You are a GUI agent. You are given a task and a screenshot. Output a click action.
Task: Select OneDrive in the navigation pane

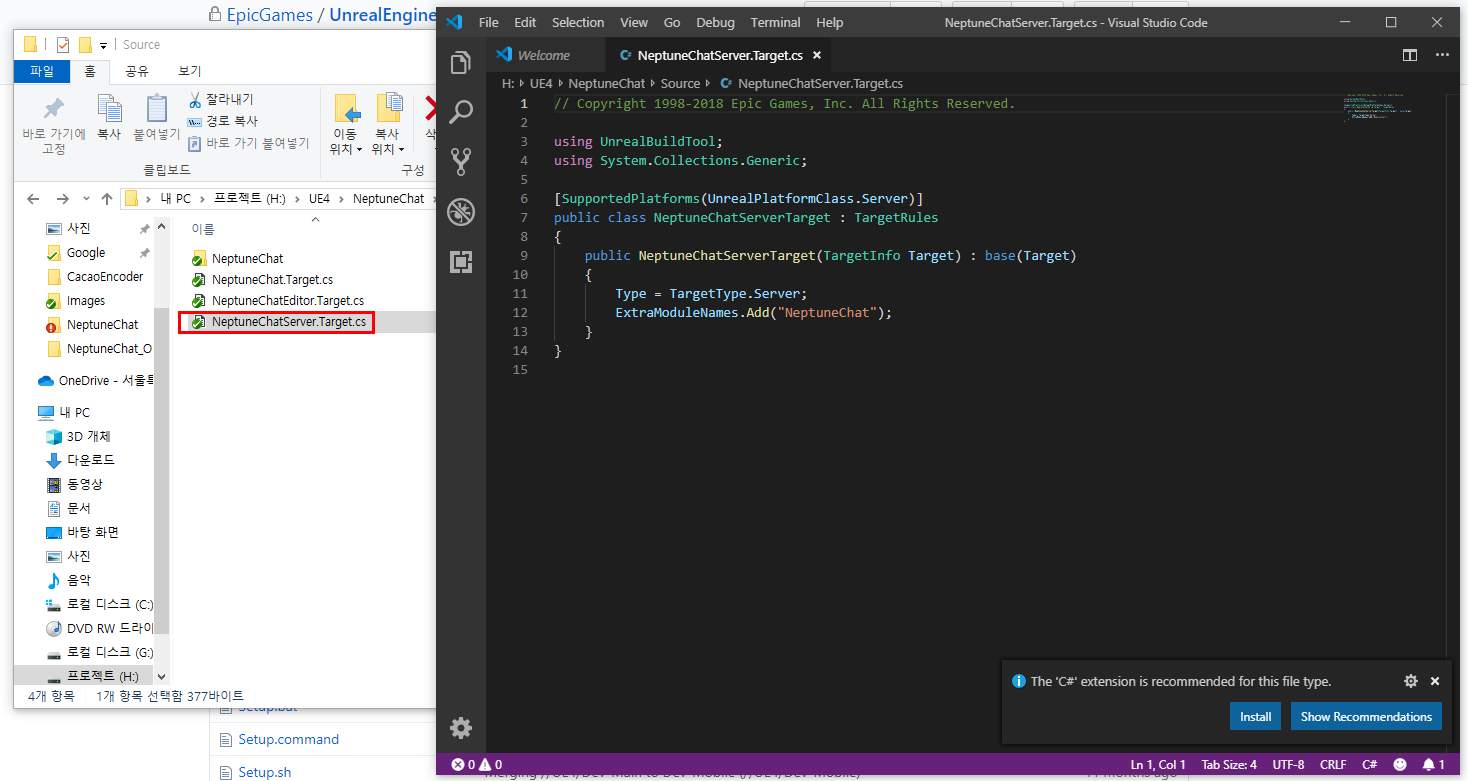click(96, 381)
